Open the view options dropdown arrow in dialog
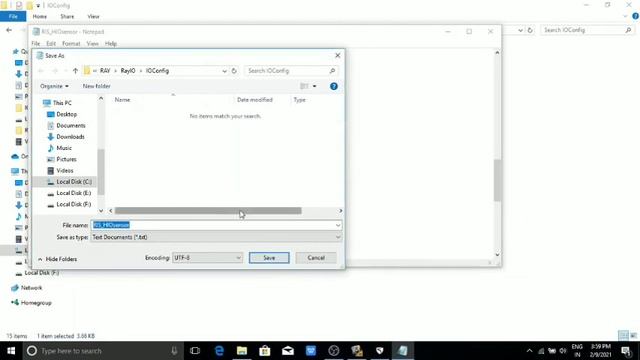Screen dimensions: 640x360 [x=314, y=86]
